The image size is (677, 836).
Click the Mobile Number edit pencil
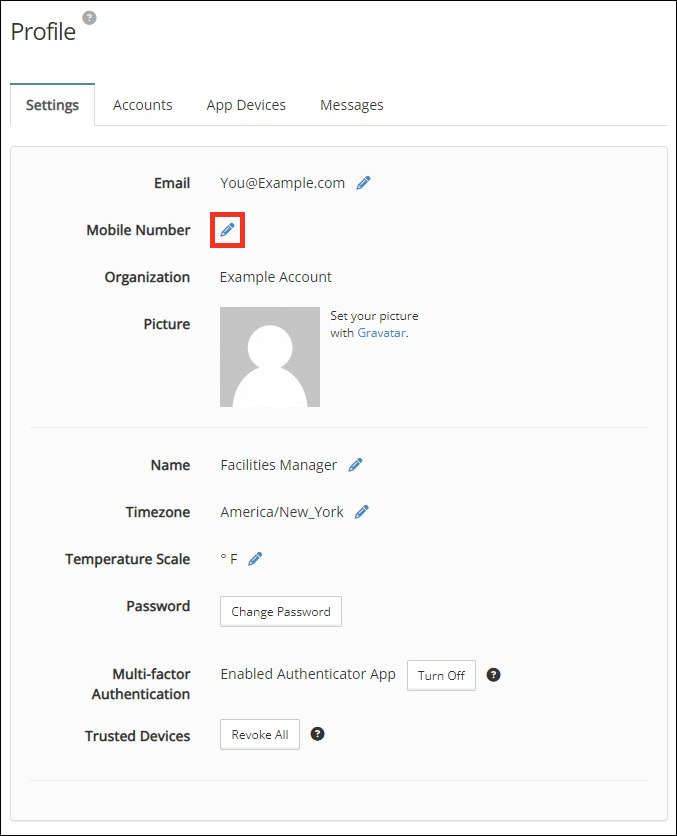coord(228,230)
